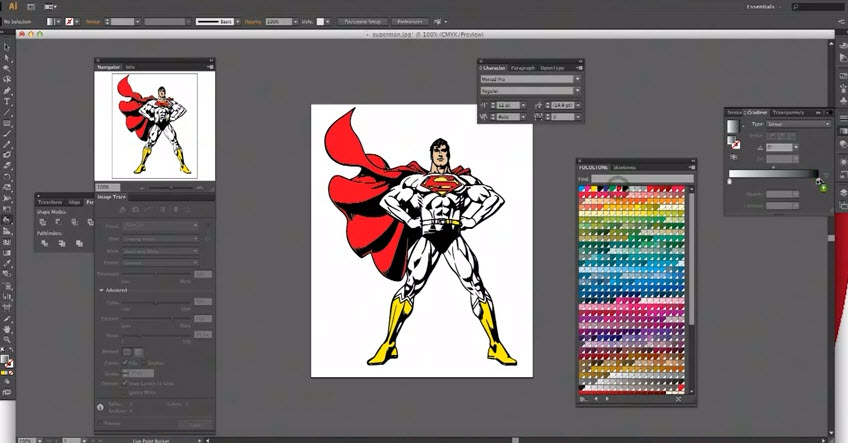Open font size dropdown
This screenshot has width=848, height=443.
(523, 105)
